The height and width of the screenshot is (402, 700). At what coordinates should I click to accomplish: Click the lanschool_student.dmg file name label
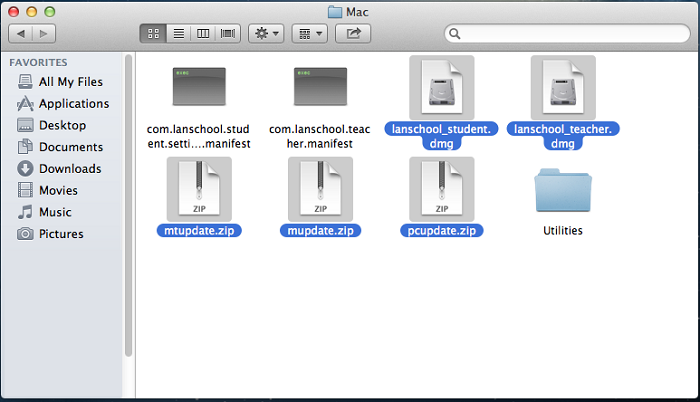441,136
